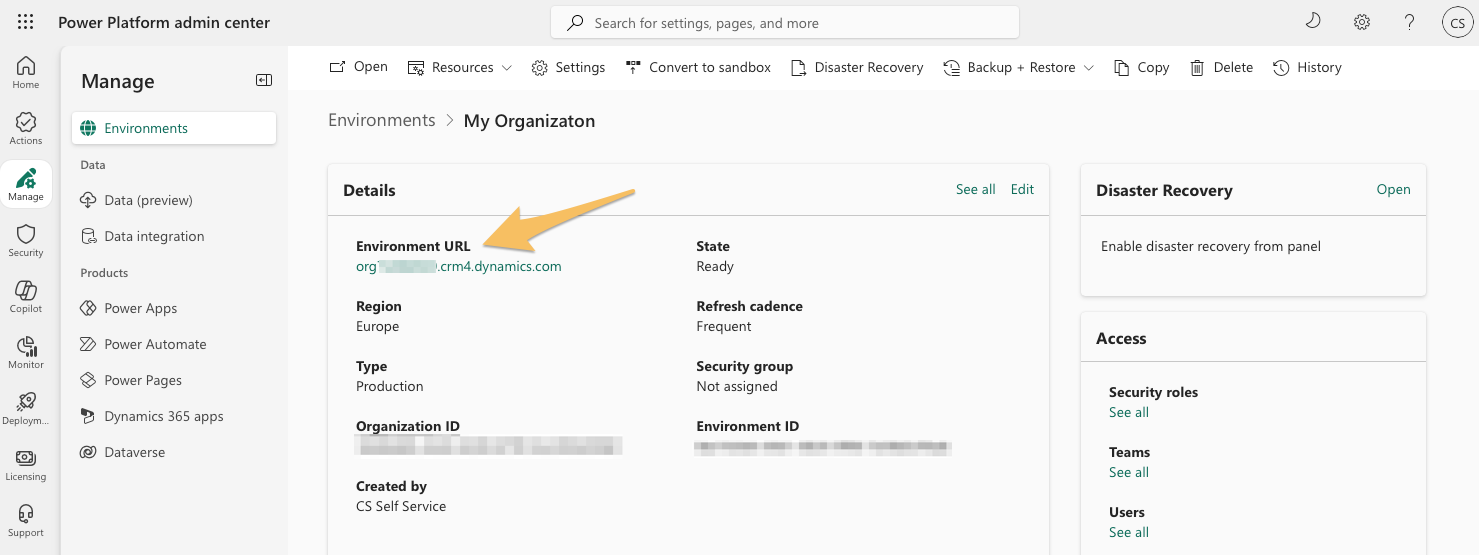Click Convert to sandbox in toolbar
Viewport: 1479px width, 555px height.
[698, 67]
